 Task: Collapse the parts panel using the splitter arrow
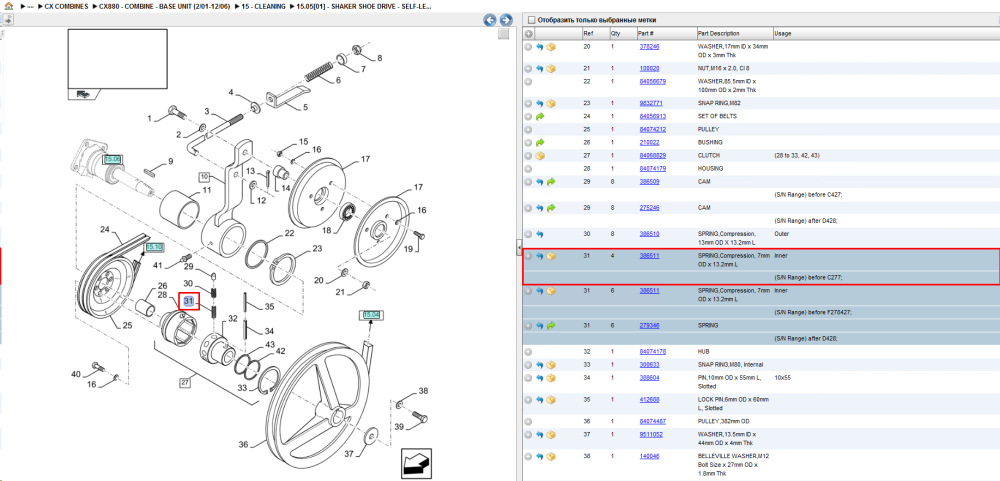pos(519,248)
